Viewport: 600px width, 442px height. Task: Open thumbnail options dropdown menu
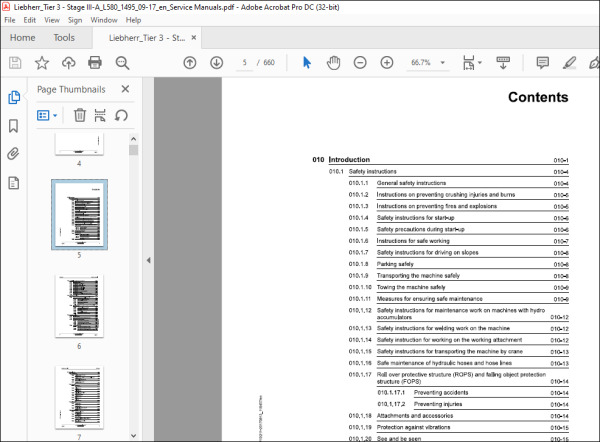pyautogui.click(x=47, y=115)
